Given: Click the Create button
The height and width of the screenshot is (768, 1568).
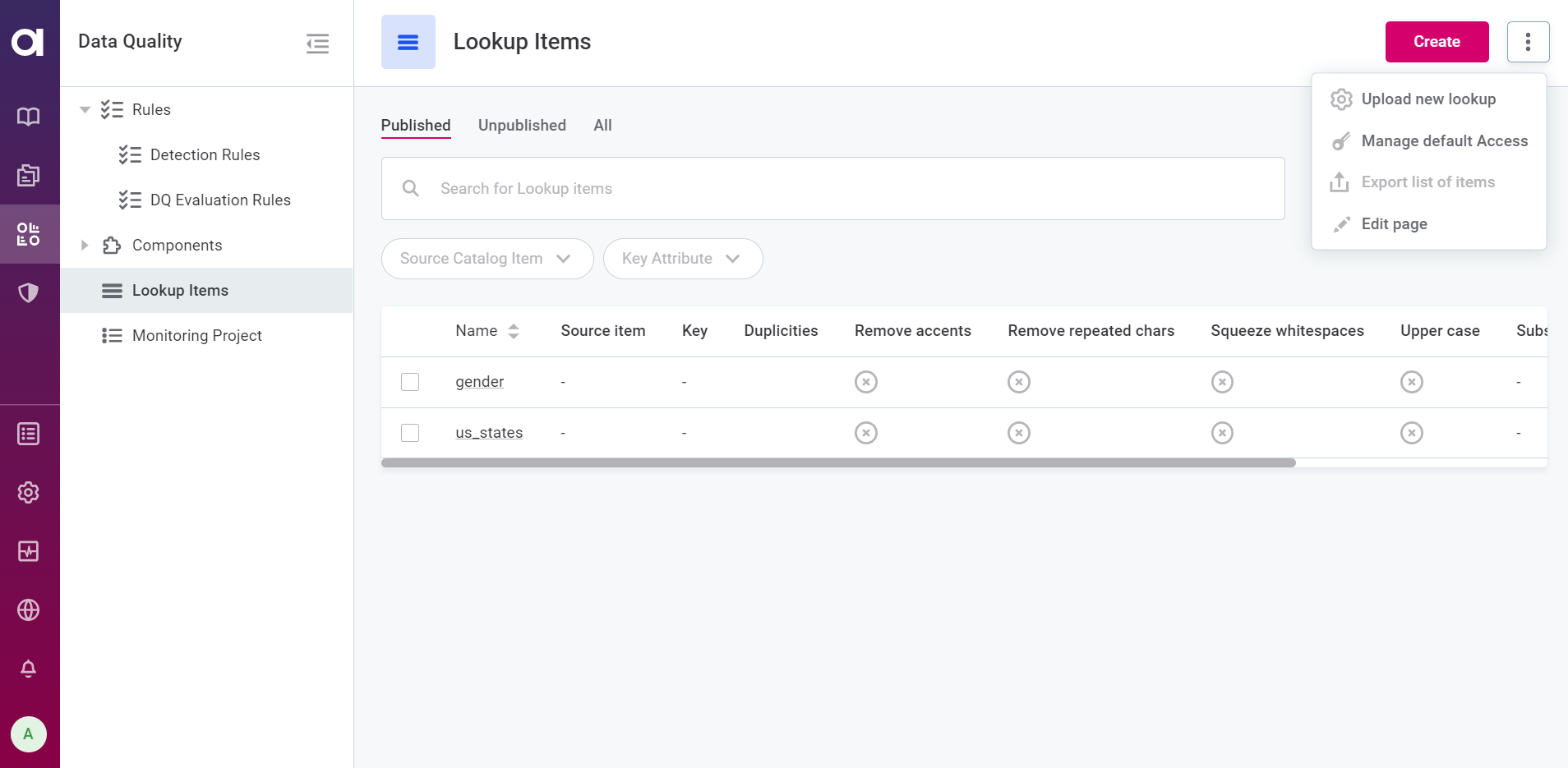Looking at the screenshot, I should (x=1437, y=42).
